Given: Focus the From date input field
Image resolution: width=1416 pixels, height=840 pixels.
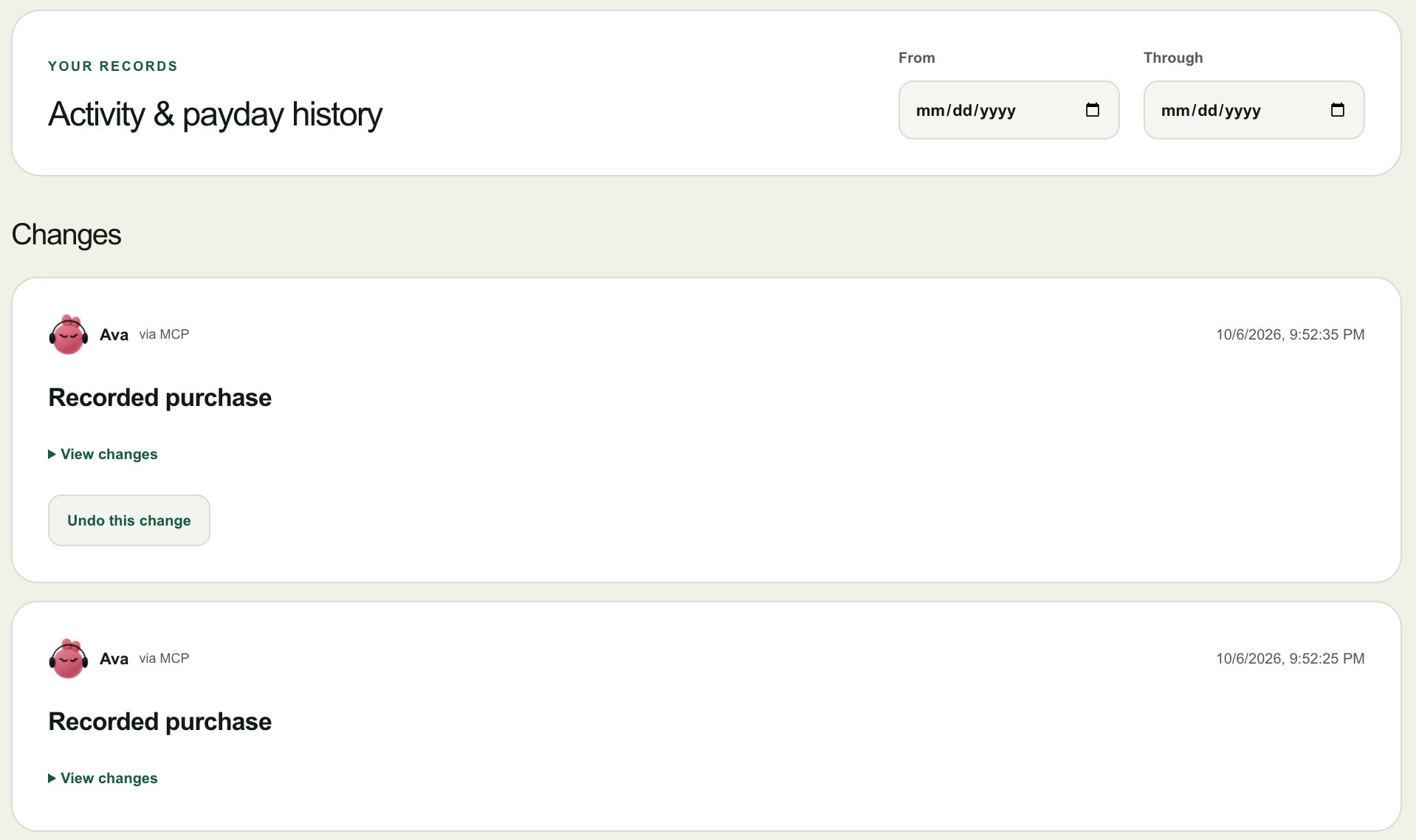Looking at the screenshot, I should (1008, 110).
